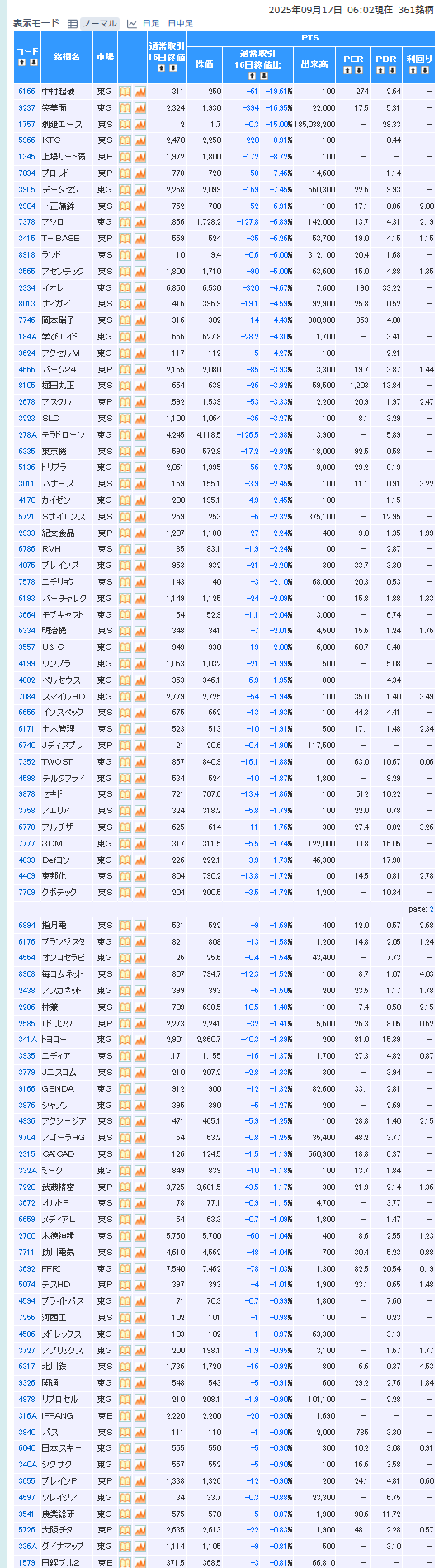This screenshot has height=1568, width=444.
Task: Sort 通常取引16日終値 column ascending arrow
Action: 161,69
